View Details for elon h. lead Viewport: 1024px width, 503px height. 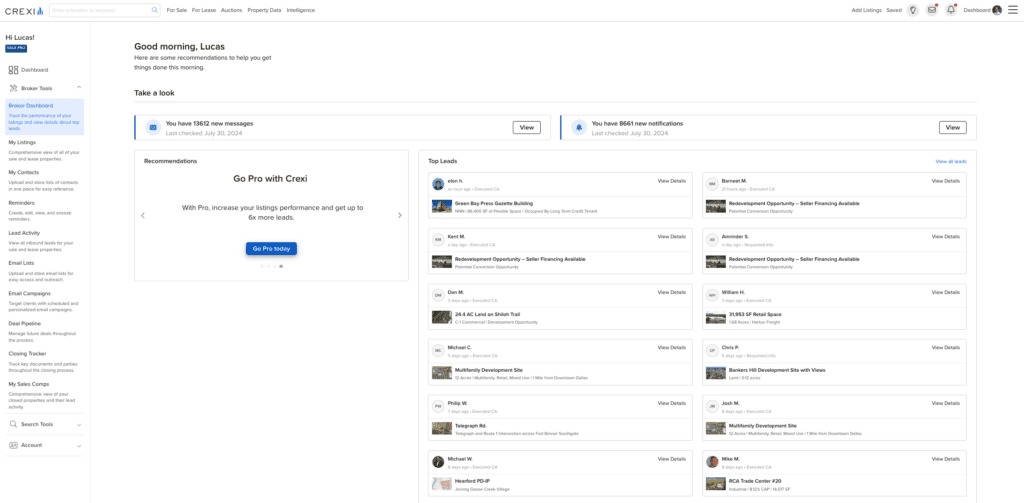[672, 181]
